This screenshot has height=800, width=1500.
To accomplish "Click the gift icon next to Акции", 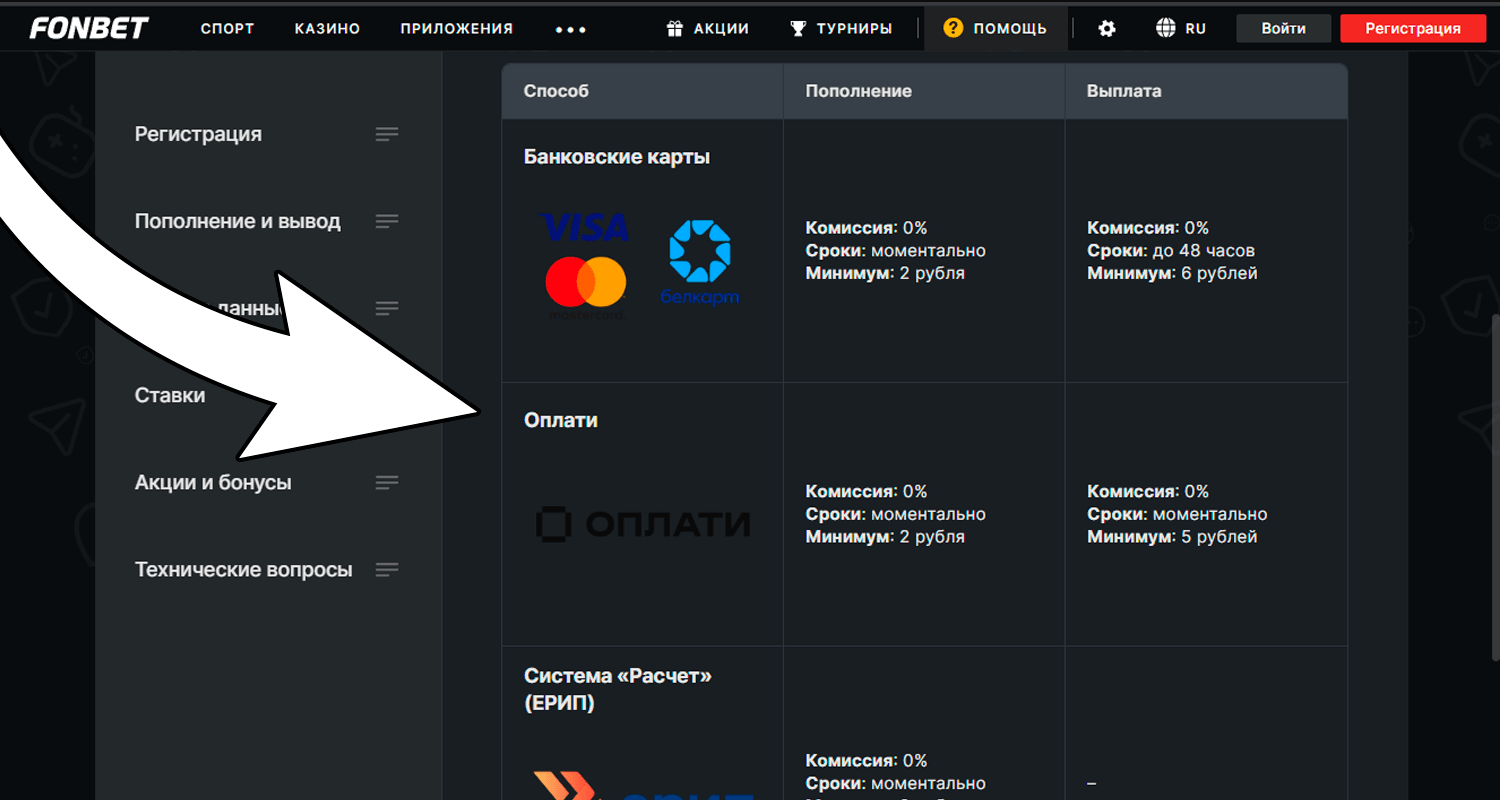I will click(x=675, y=28).
